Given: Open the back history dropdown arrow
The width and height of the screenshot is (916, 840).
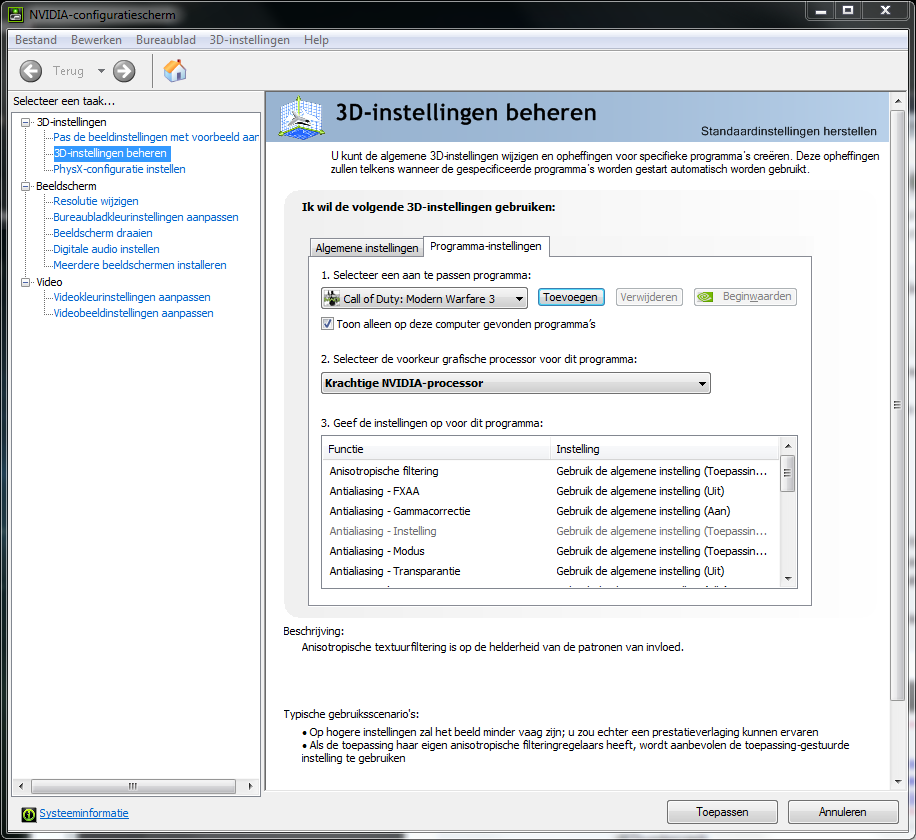Looking at the screenshot, I should (x=101, y=71).
